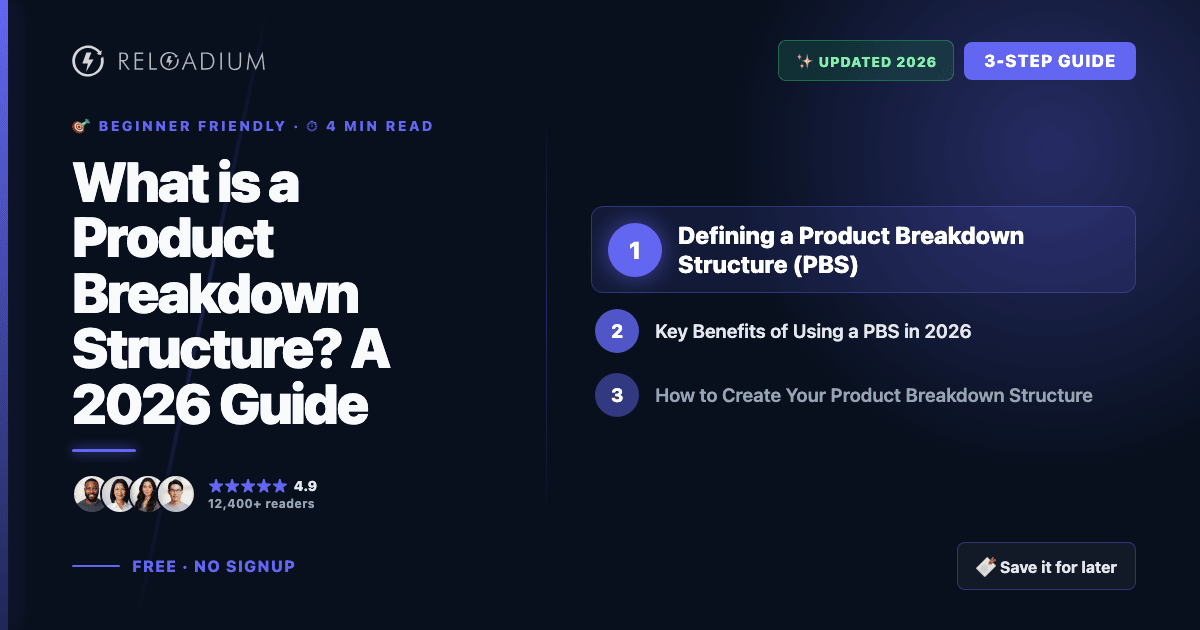Click the '12,400+ readers' text
The width and height of the screenshot is (1200, 630).
261,504
